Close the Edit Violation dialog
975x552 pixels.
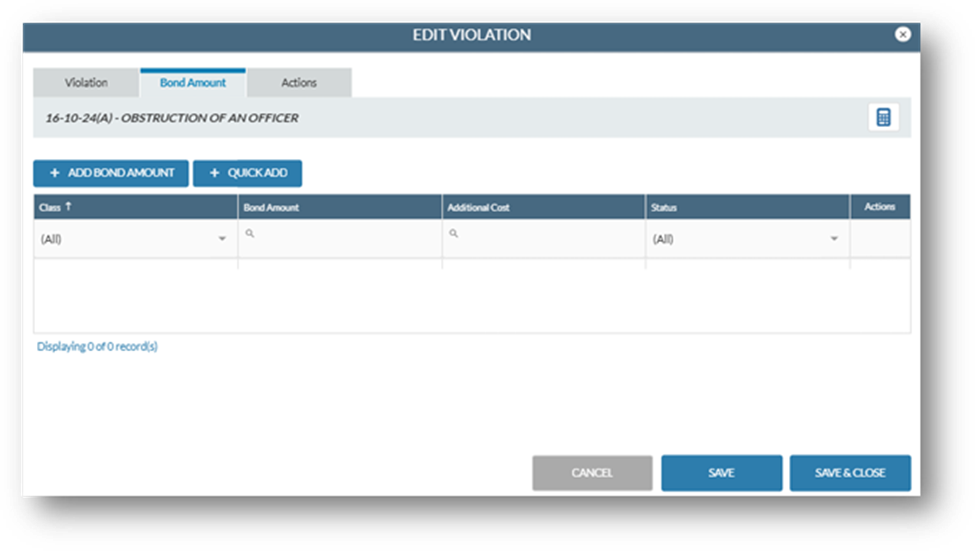(903, 34)
